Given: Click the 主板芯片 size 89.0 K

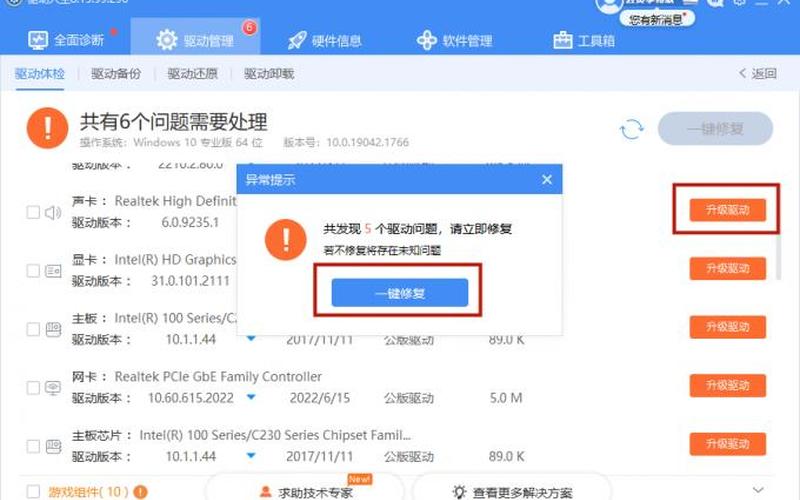Looking at the screenshot, I should coord(506,456).
